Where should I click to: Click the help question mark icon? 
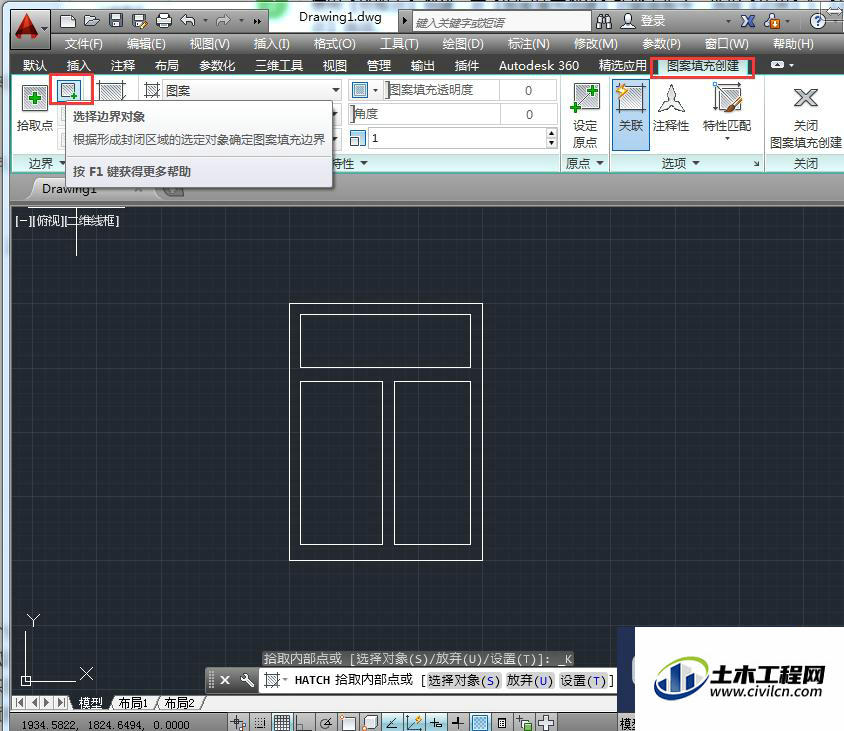(x=817, y=22)
